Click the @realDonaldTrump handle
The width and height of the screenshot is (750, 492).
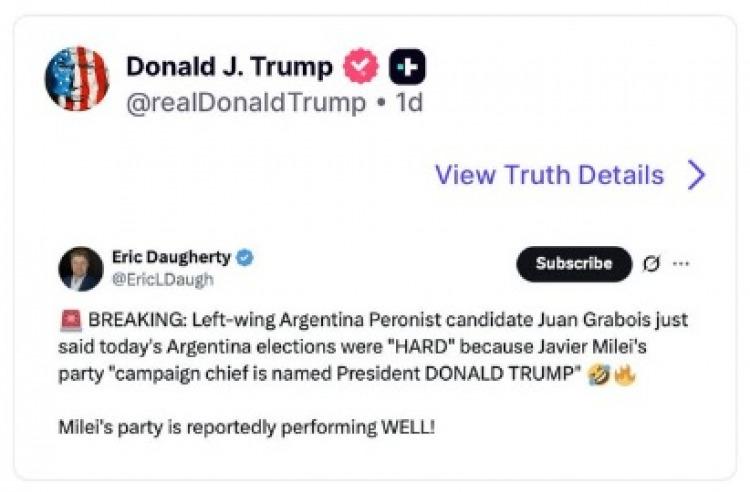[x=246, y=102]
